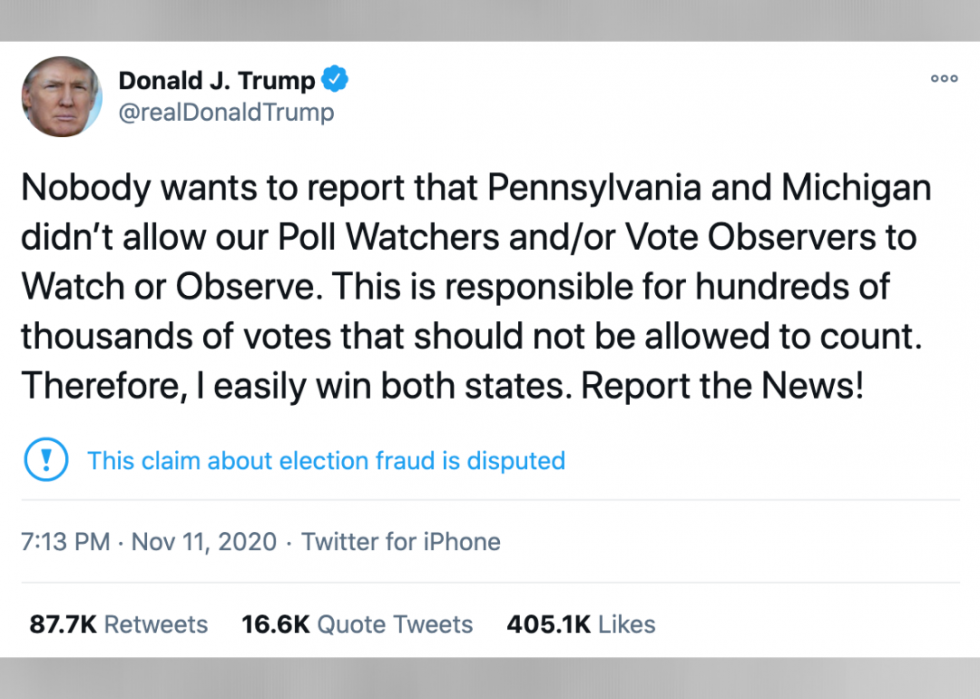Open the three-dot more options menu
Viewport: 980px width, 699px height.
pos(943,79)
